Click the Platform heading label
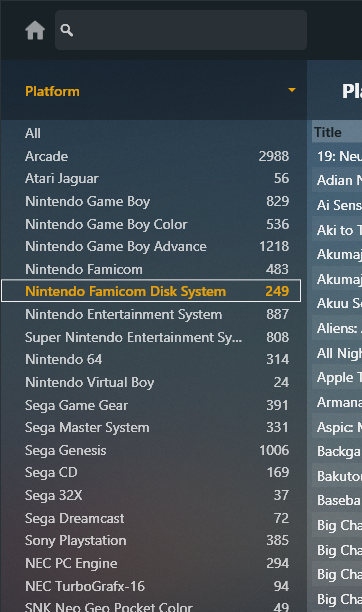 point(52,91)
